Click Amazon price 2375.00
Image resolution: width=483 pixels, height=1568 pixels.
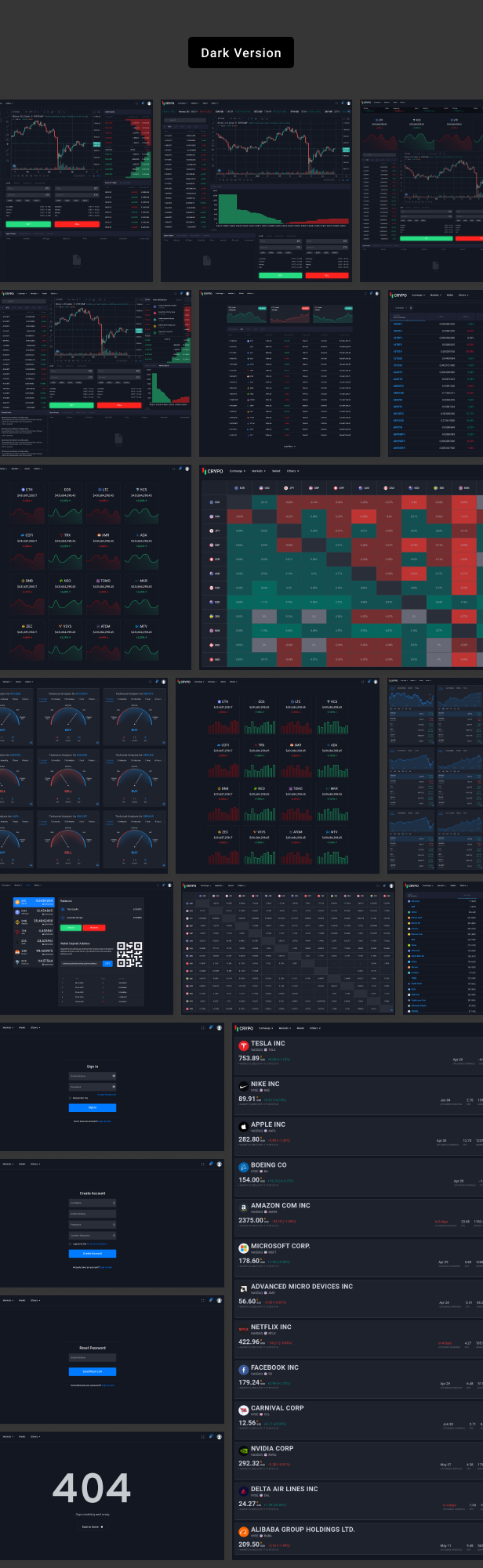(x=251, y=1220)
